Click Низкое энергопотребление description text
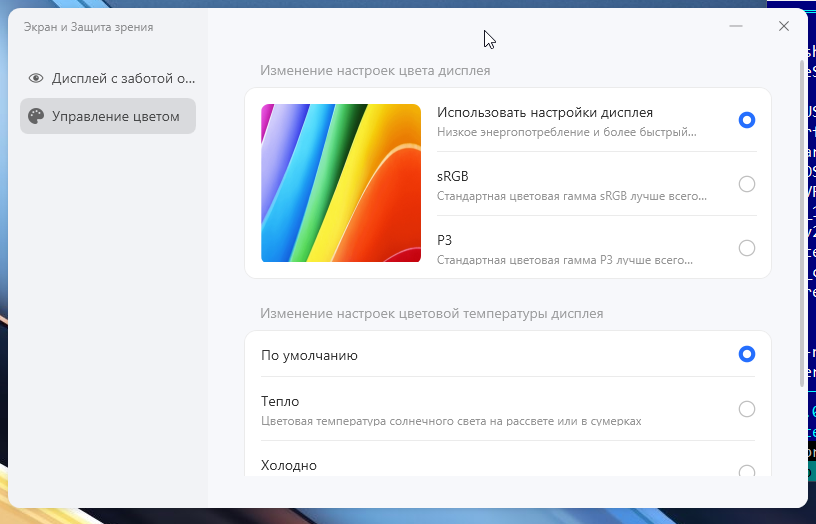This screenshot has height=524, width=816. click(x=567, y=132)
